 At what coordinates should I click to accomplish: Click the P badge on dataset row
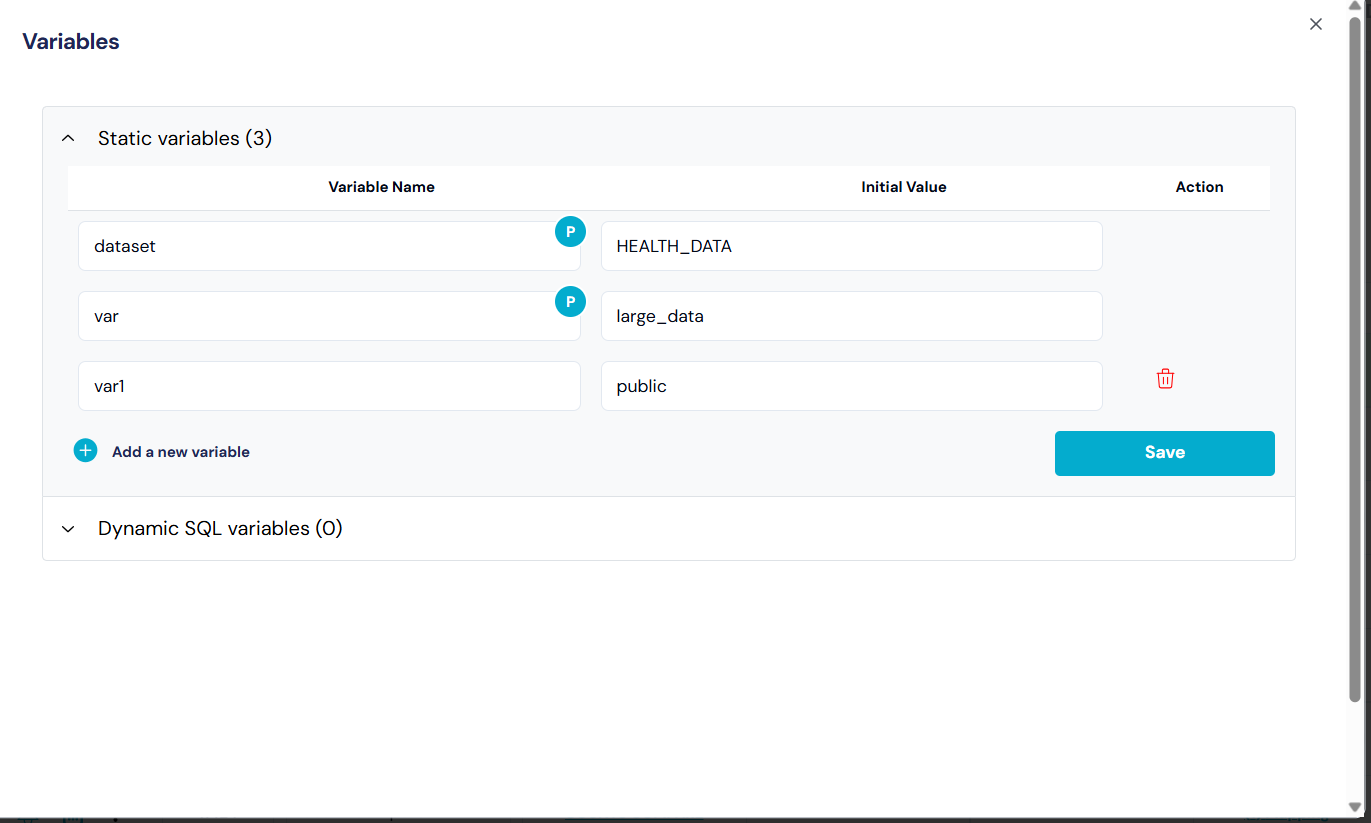click(x=570, y=231)
